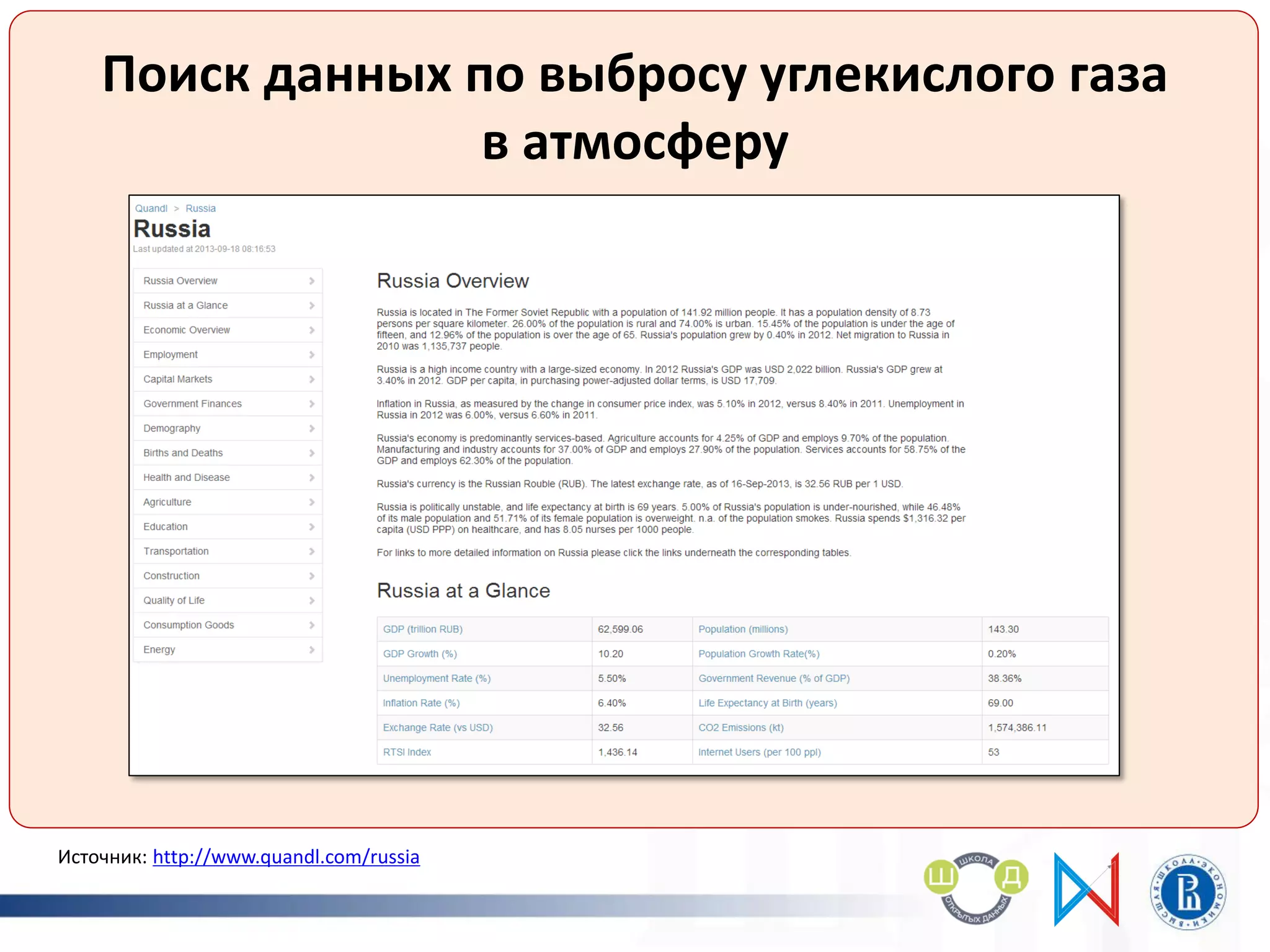Click the population value 143.30
The image size is (1270, 952).
coord(1003,629)
